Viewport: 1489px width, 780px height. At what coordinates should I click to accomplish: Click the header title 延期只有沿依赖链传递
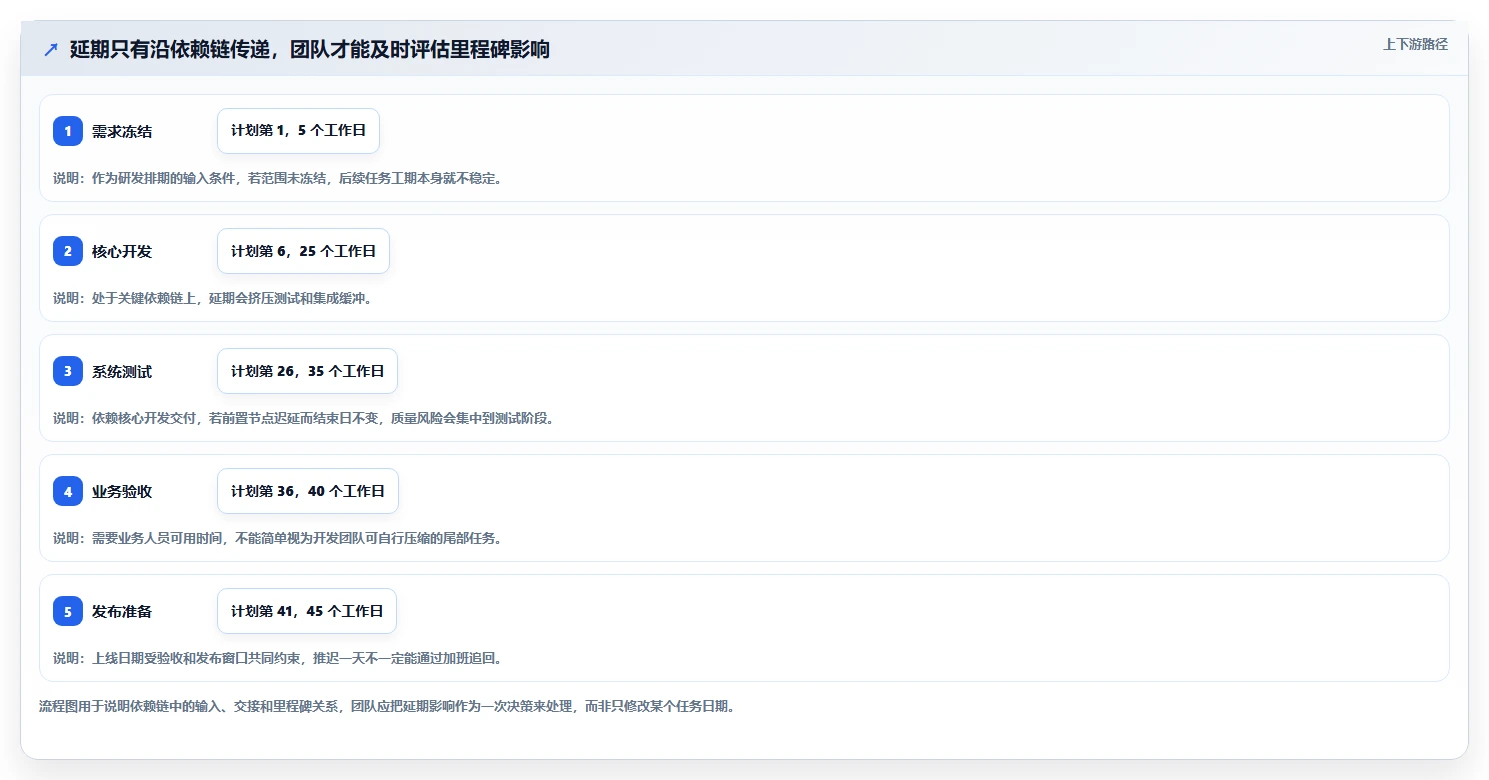(x=310, y=49)
